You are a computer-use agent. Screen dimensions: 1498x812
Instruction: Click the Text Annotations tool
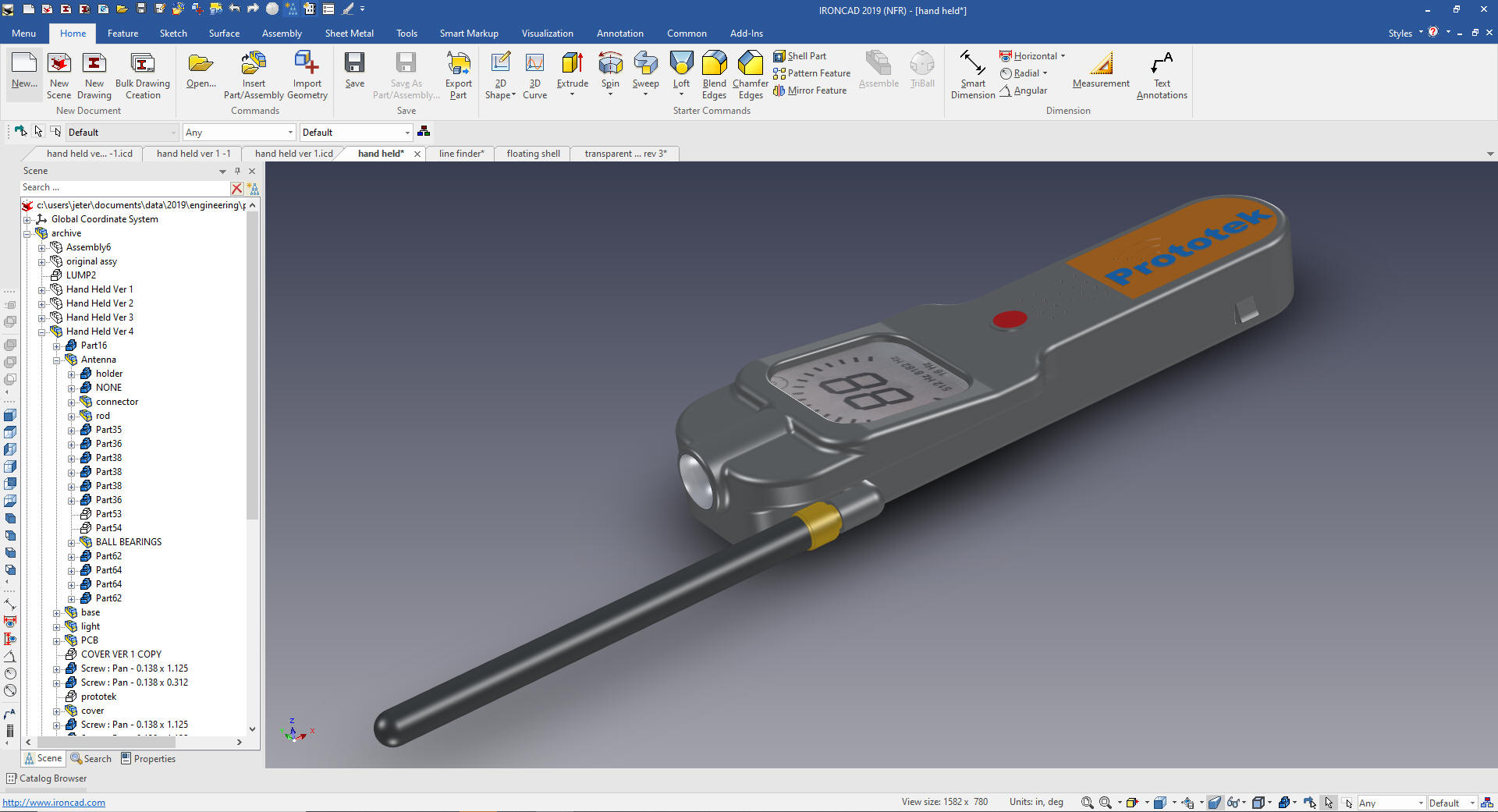[x=1162, y=76]
